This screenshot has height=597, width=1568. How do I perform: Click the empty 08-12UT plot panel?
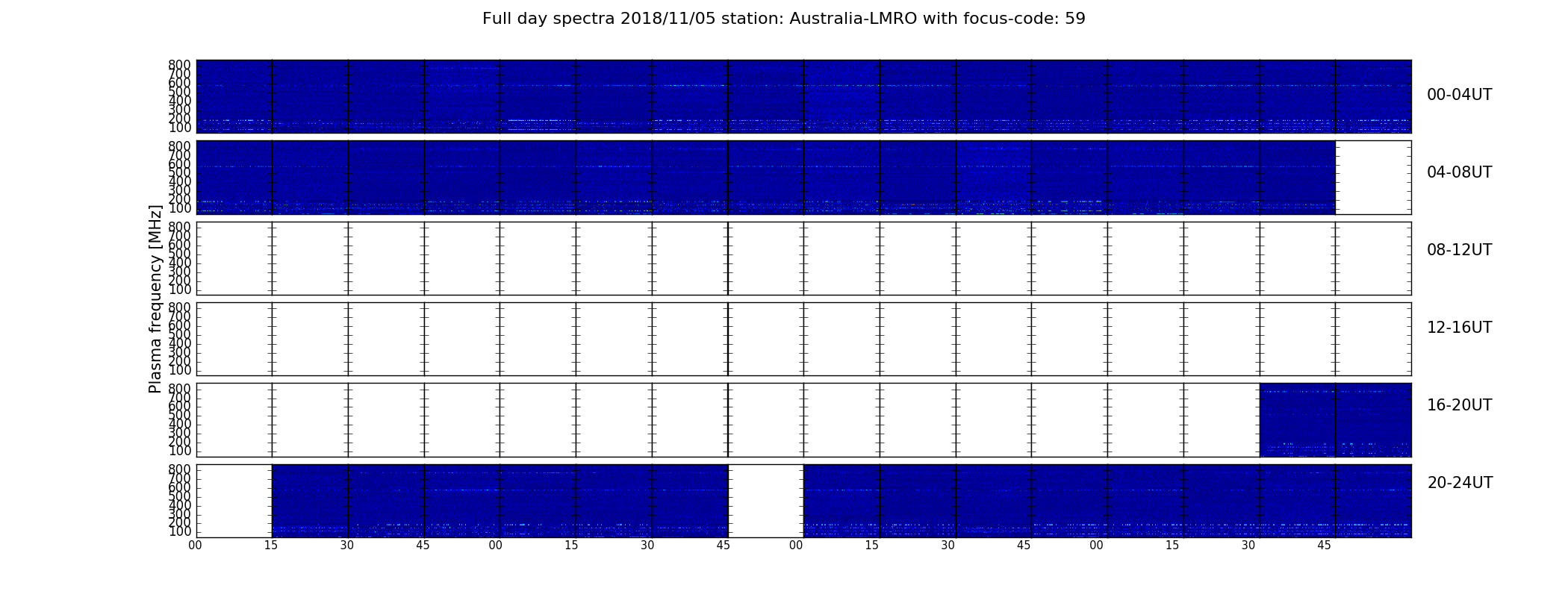[803, 258]
